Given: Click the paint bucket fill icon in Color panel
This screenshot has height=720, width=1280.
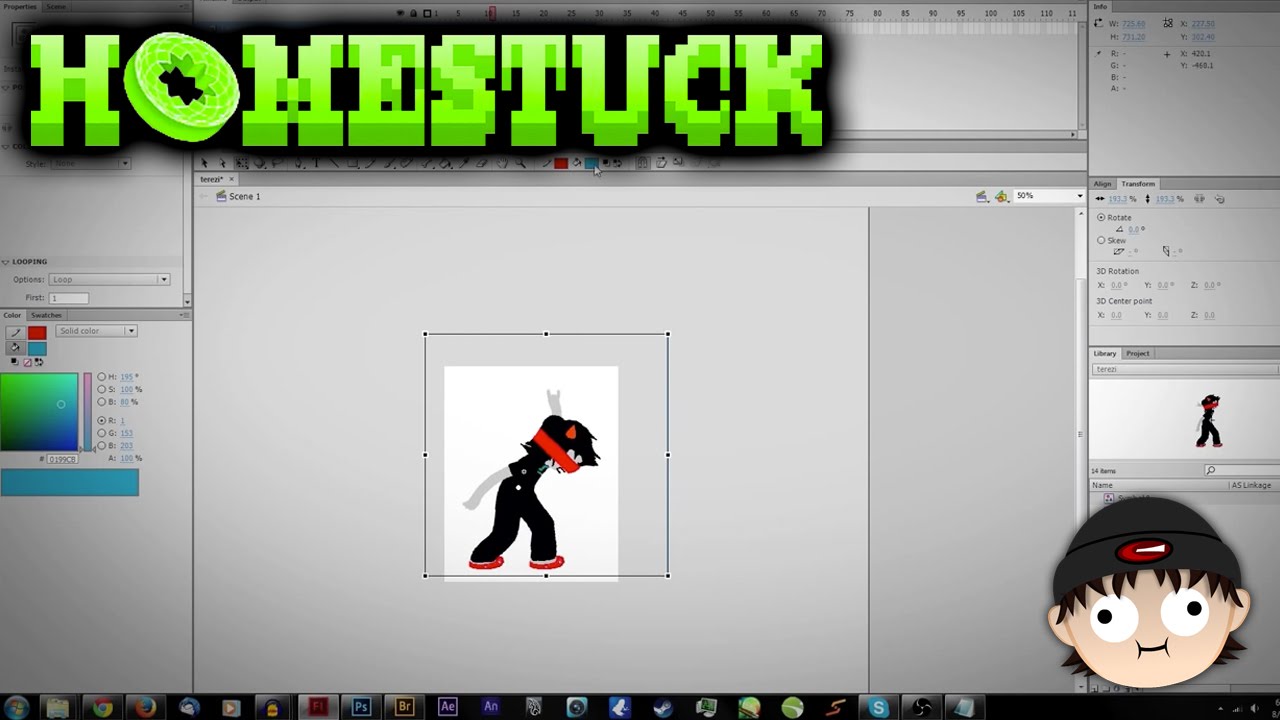Looking at the screenshot, I should tap(16, 348).
